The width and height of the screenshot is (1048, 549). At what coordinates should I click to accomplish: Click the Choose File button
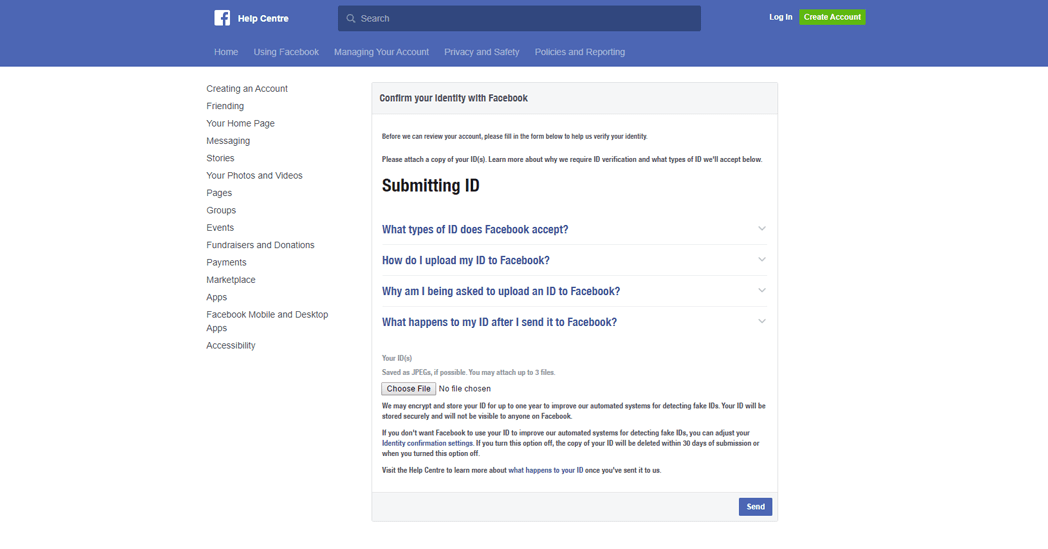click(408, 389)
